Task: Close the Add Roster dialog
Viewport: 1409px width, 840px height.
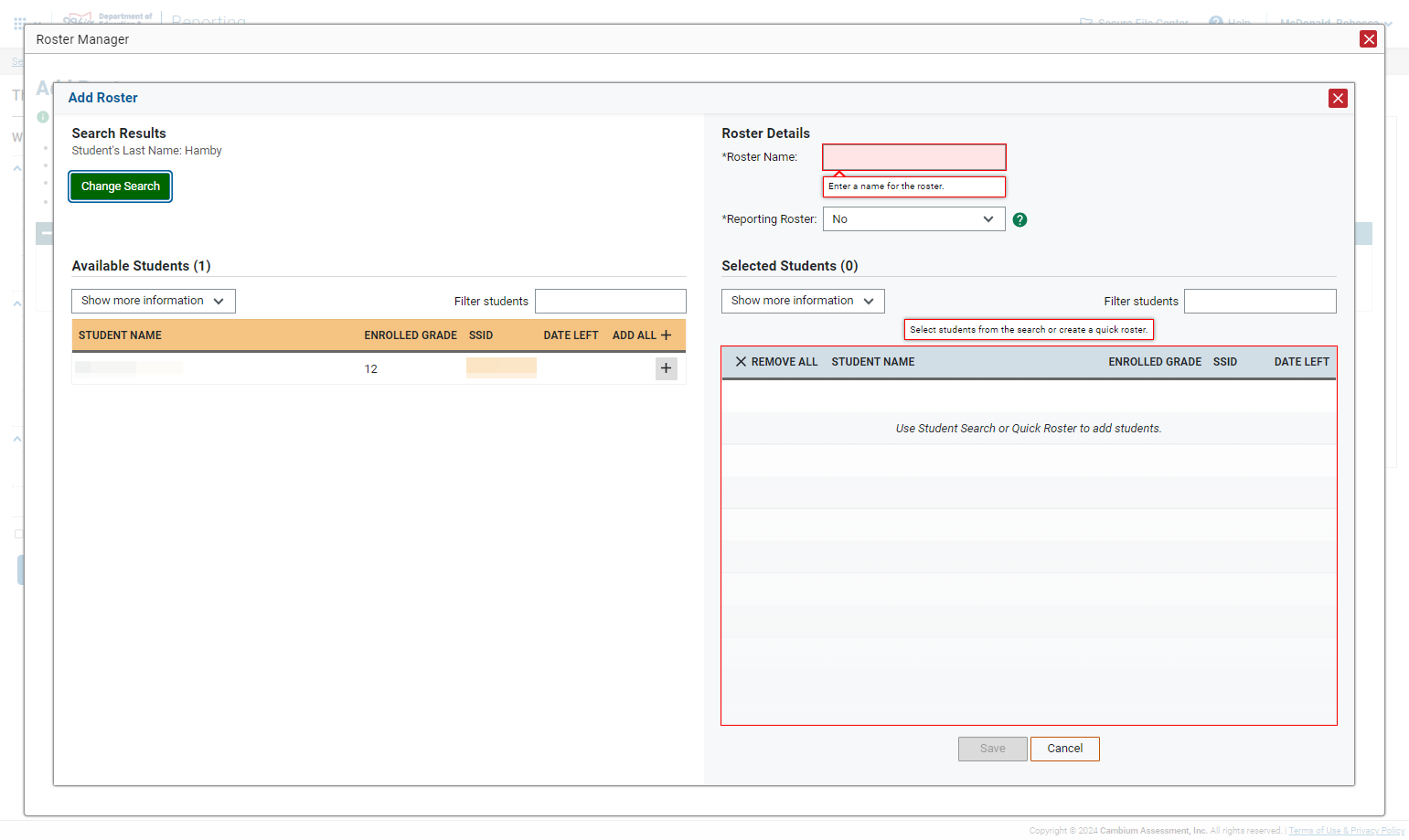Action: [1338, 98]
